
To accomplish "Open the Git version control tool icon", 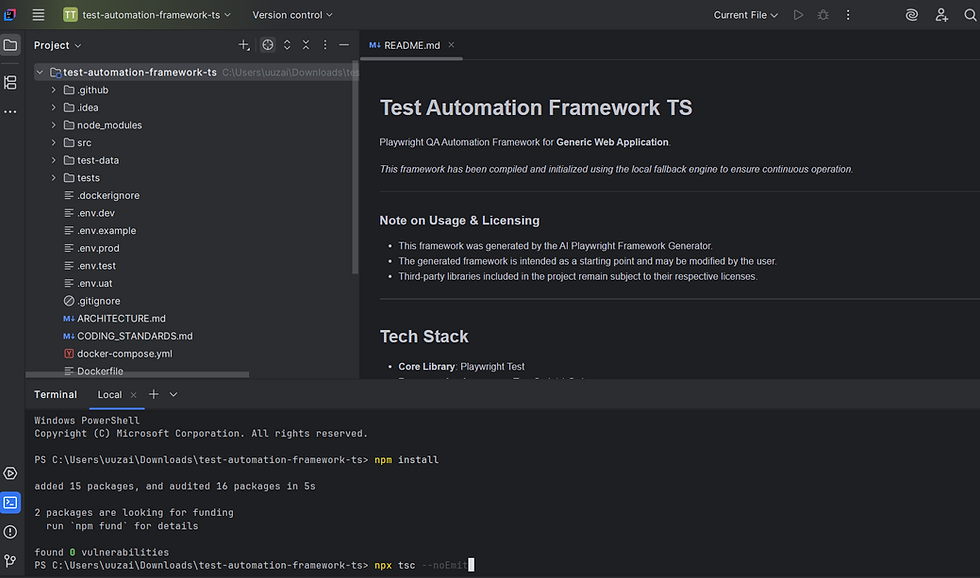I will (11, 561).
